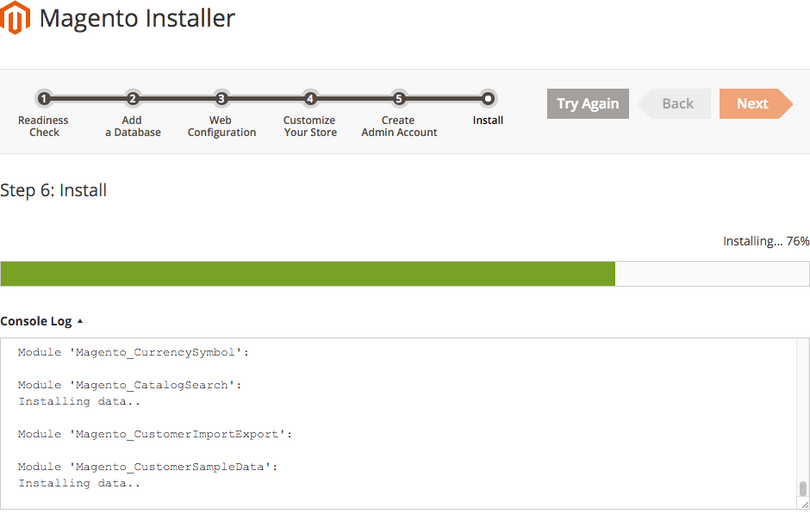Select step 3 Web Configuration marker

coord(221,98)
